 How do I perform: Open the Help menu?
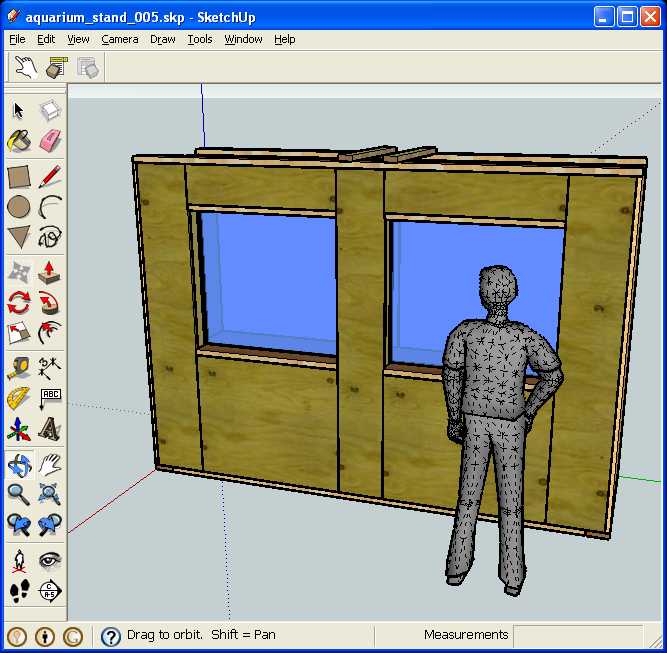(x=285, y=39)
